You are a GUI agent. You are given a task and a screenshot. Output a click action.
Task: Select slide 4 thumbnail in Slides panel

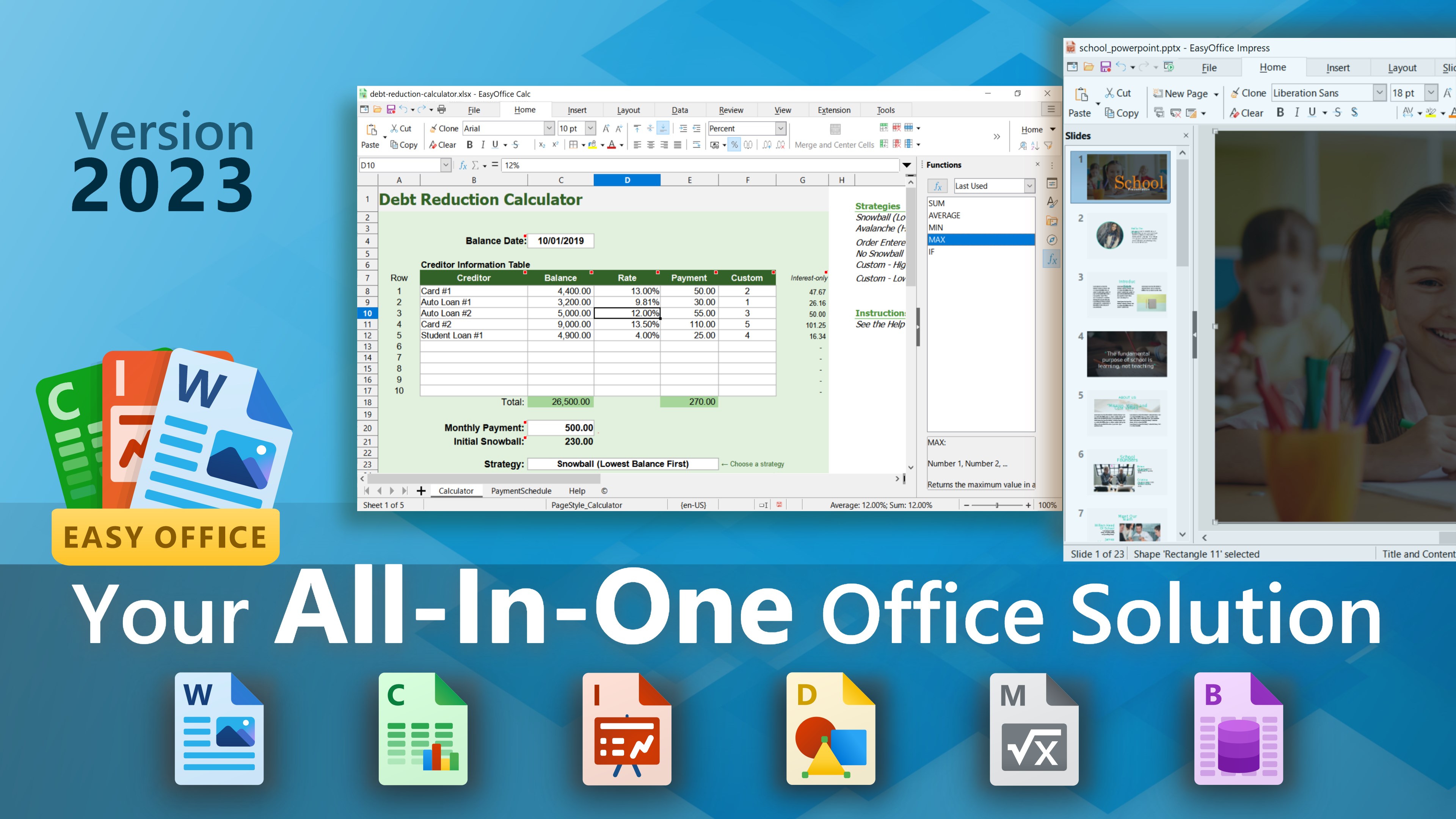(x=1127, y=354)
